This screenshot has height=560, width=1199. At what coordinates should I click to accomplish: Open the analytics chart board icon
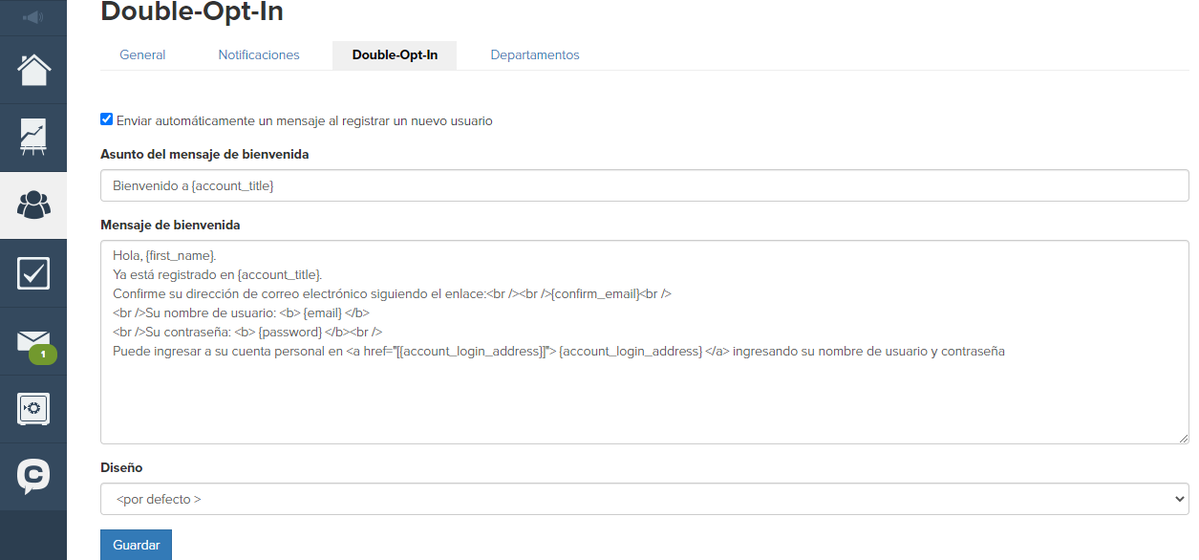point(34,137)
